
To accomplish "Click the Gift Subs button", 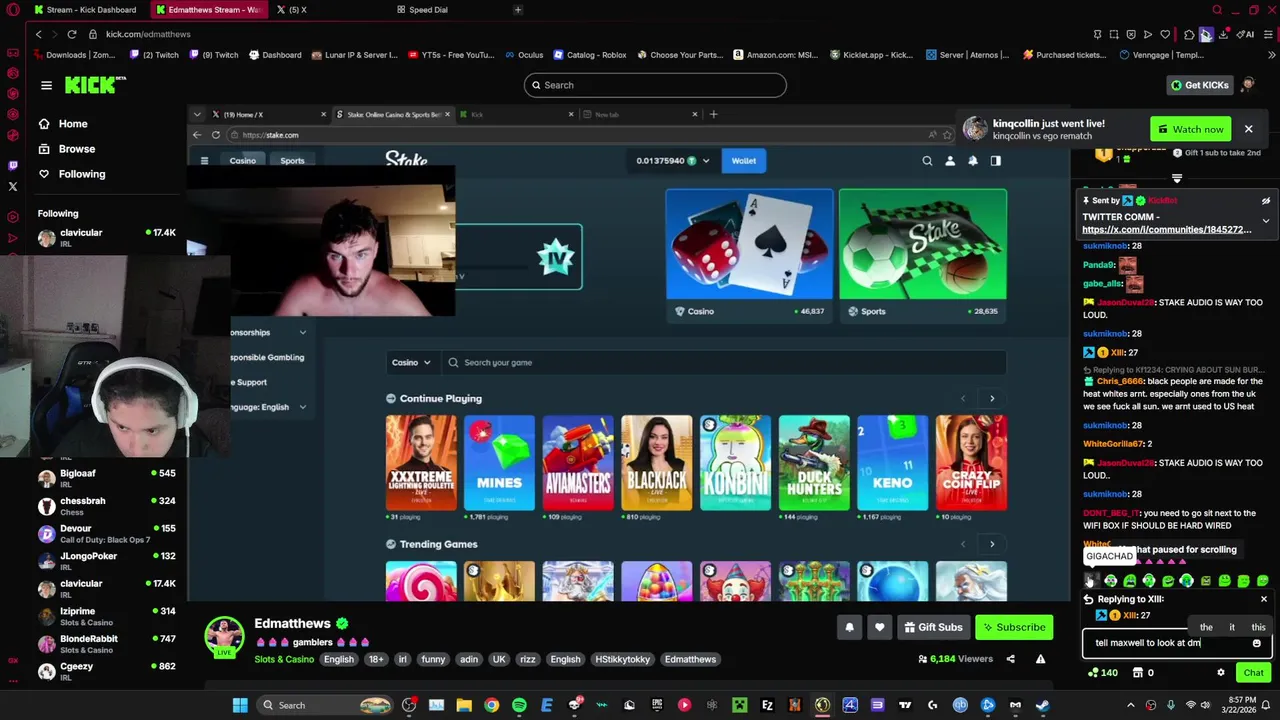I will click(932, 627).
